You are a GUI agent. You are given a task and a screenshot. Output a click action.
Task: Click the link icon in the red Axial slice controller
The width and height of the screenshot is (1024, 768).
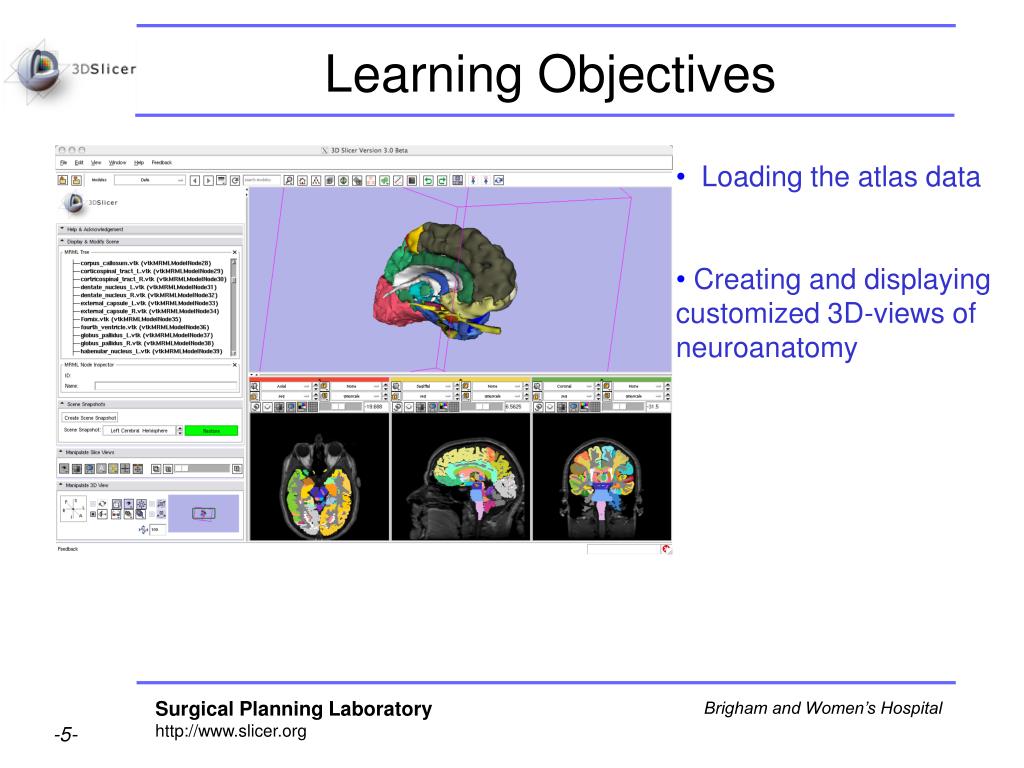pyautogui.click(x=255, y=407)
